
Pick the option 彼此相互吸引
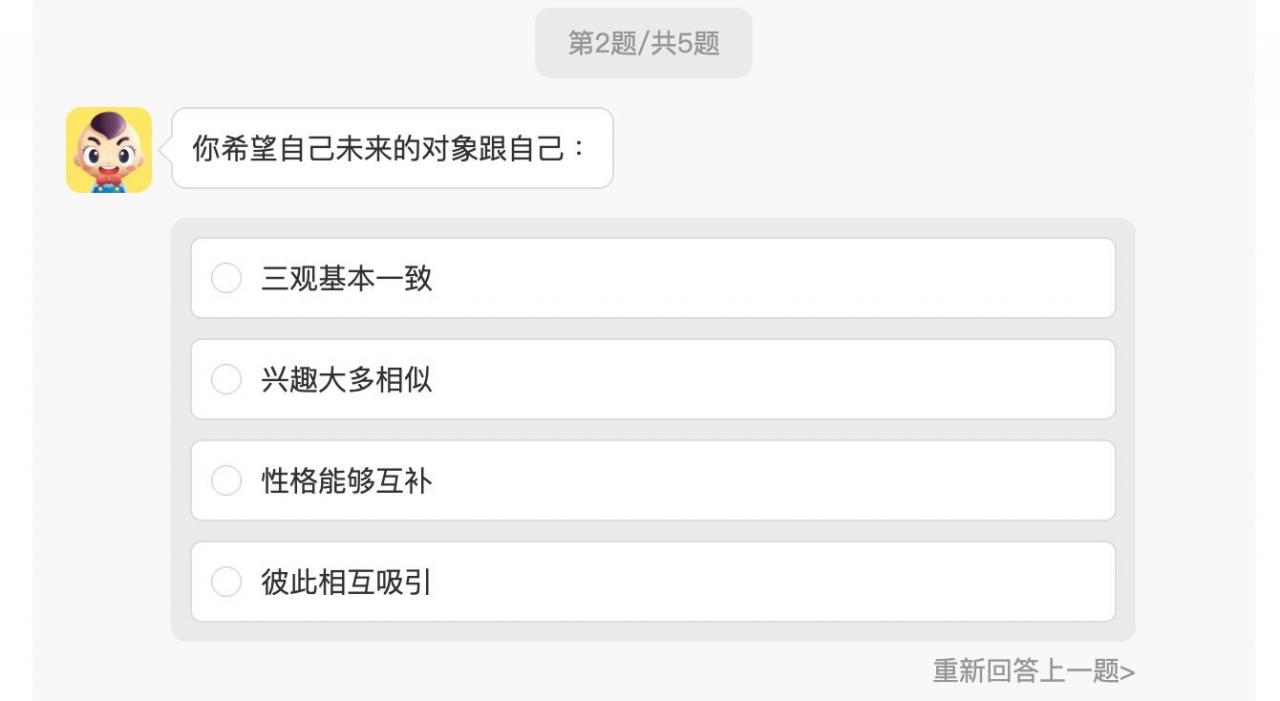point(652,582)
